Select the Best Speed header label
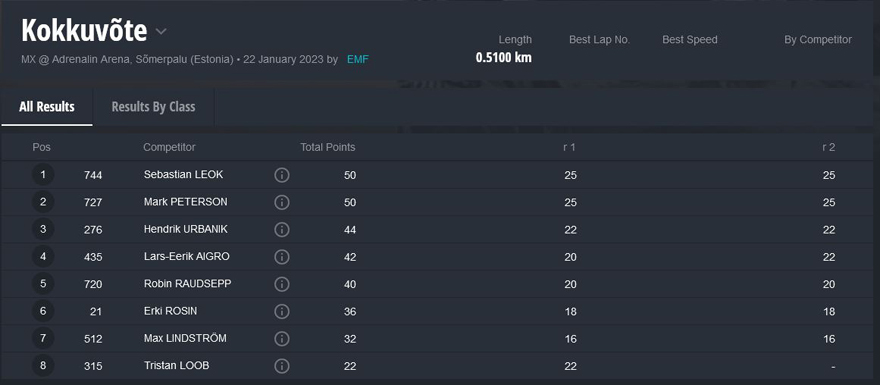The image size is (880, 385). 690,40
